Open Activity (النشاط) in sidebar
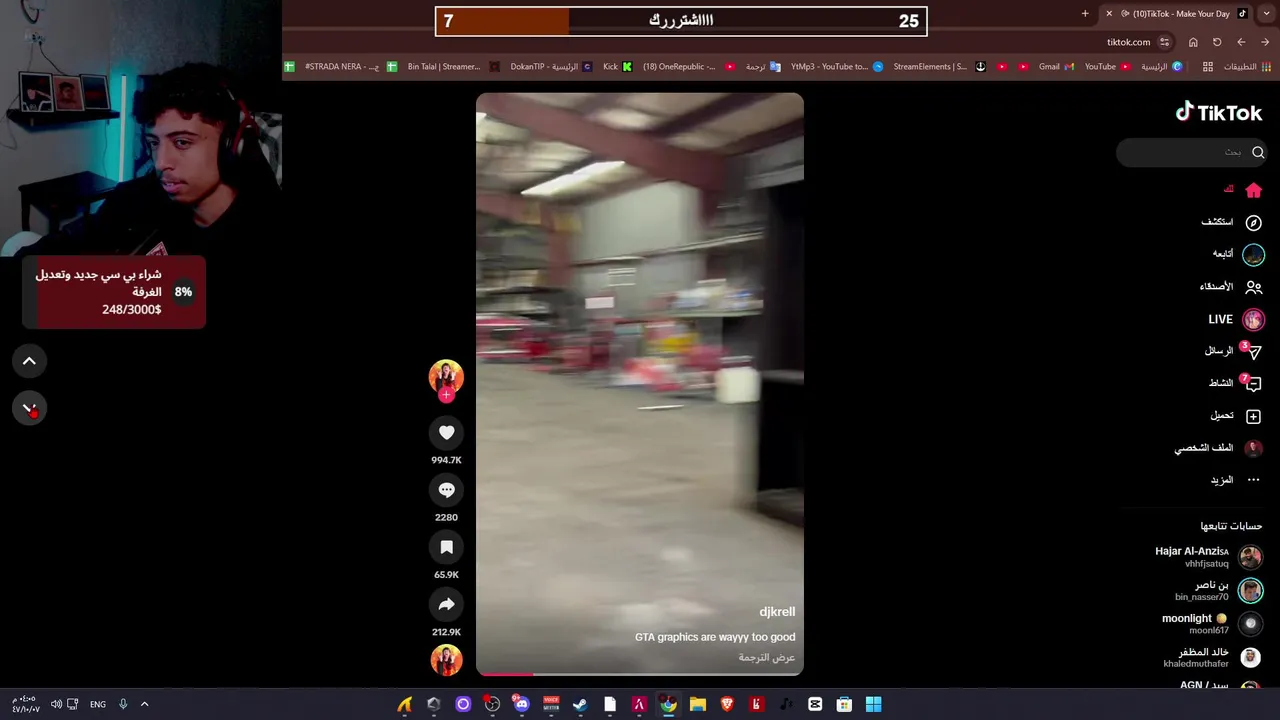 click(1235, 383)
